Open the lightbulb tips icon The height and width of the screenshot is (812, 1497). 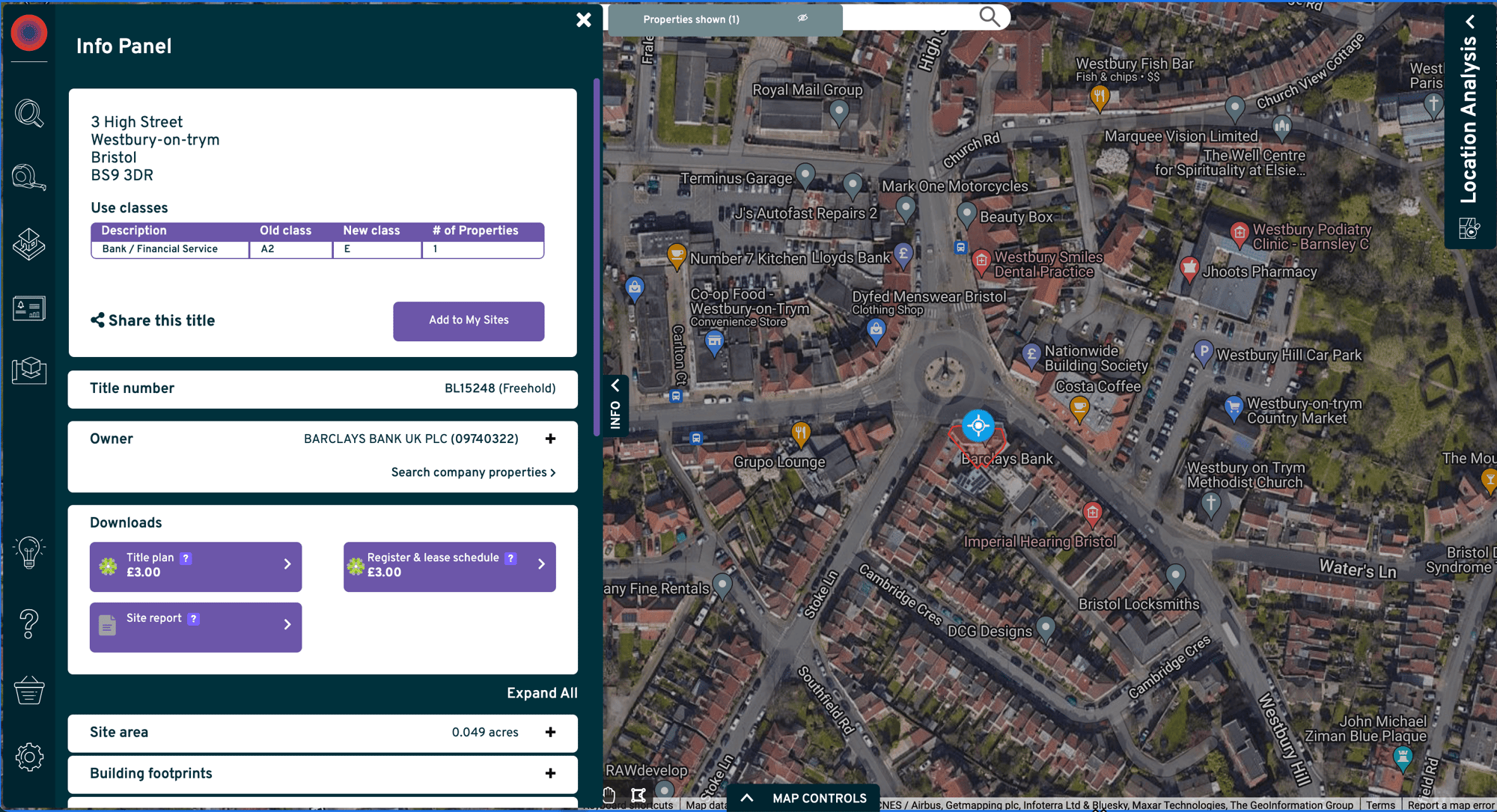tap(29, 552)
